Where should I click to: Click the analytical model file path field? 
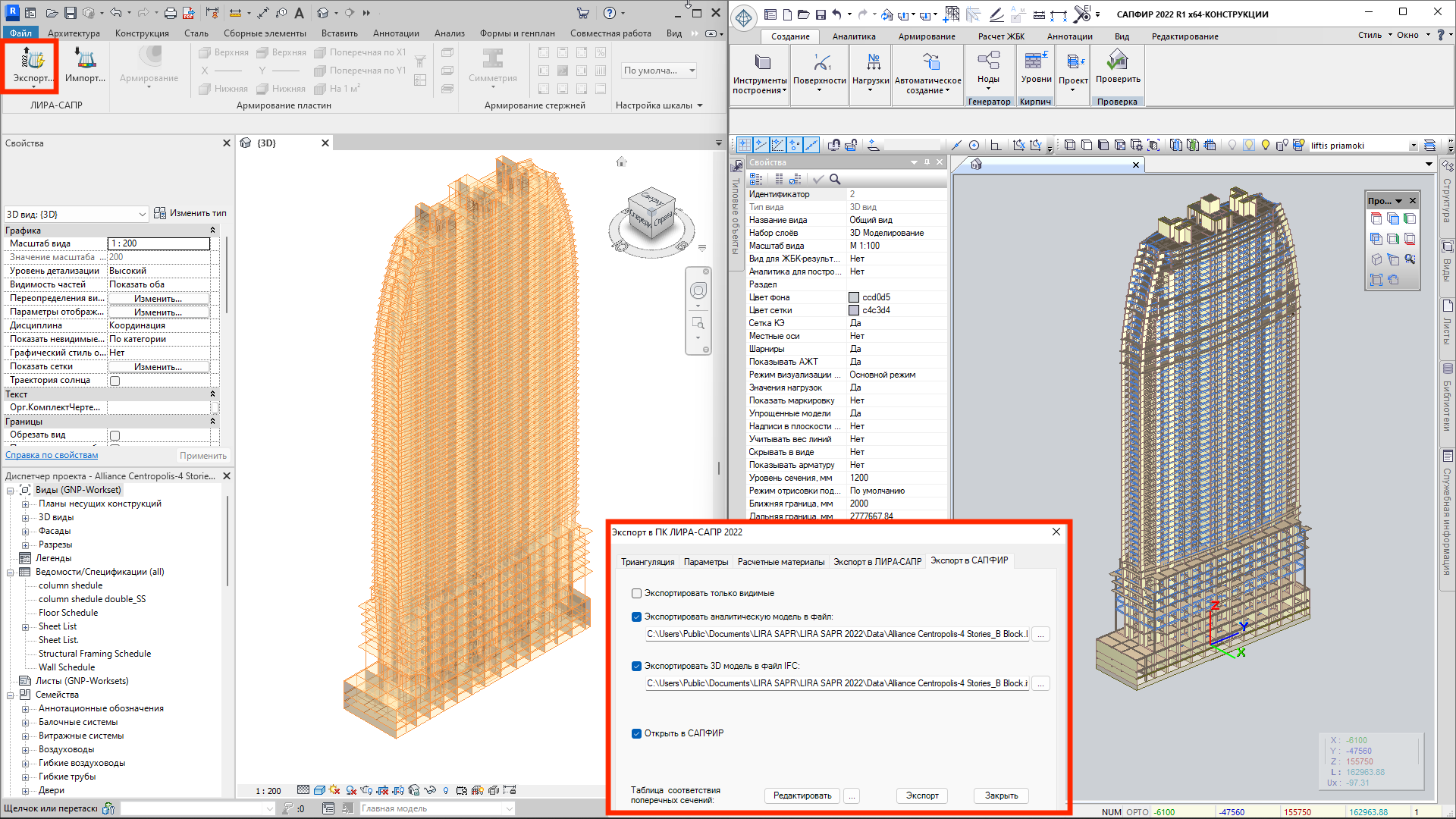(x=836, y=634)
